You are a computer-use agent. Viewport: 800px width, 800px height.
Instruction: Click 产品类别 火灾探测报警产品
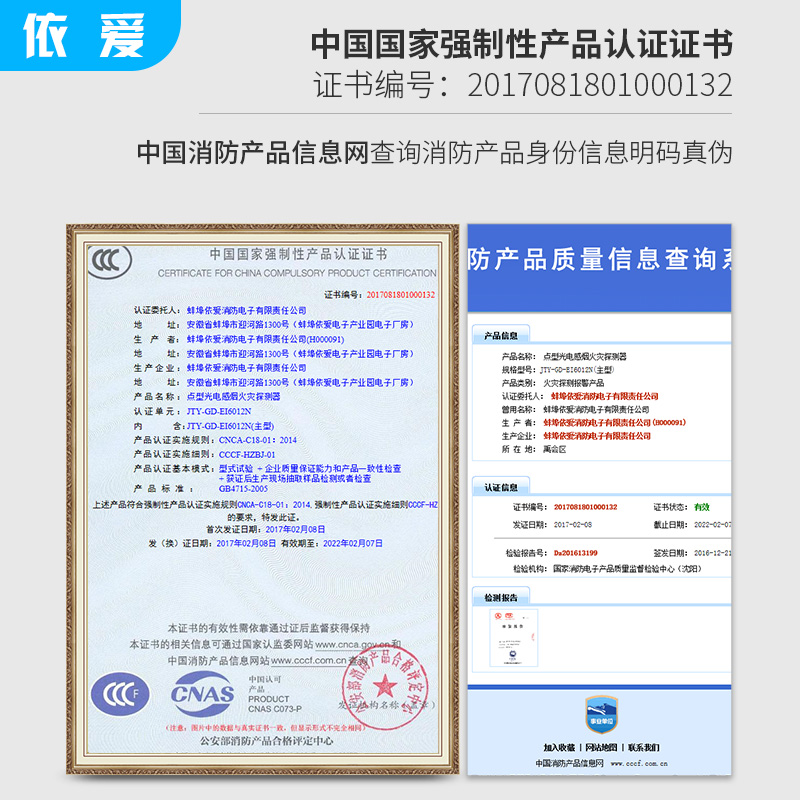click(573, 383)
